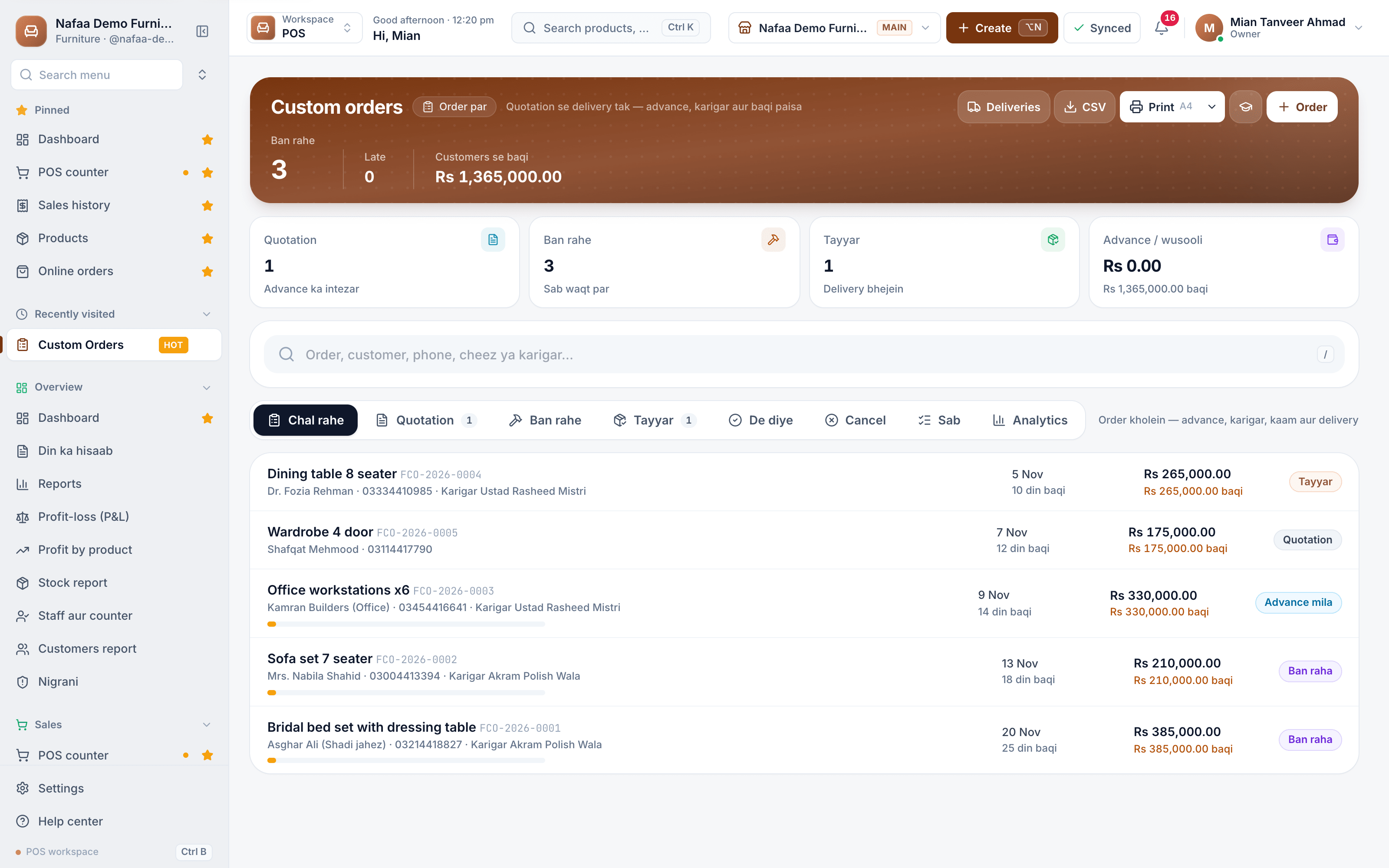Switch to the Ban rahe tab
The height and width of the screenshot is (868, 1389).
pos(545,420)
